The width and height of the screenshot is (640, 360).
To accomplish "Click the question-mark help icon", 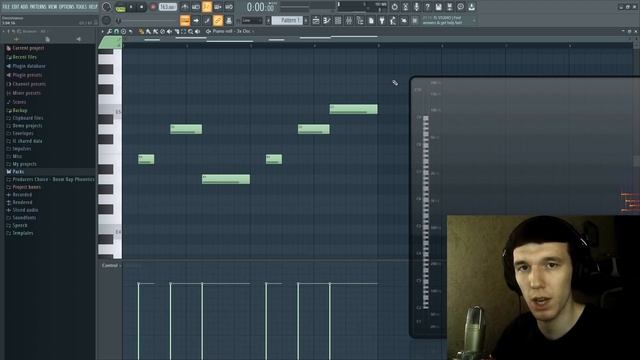I will pos(427,7).
